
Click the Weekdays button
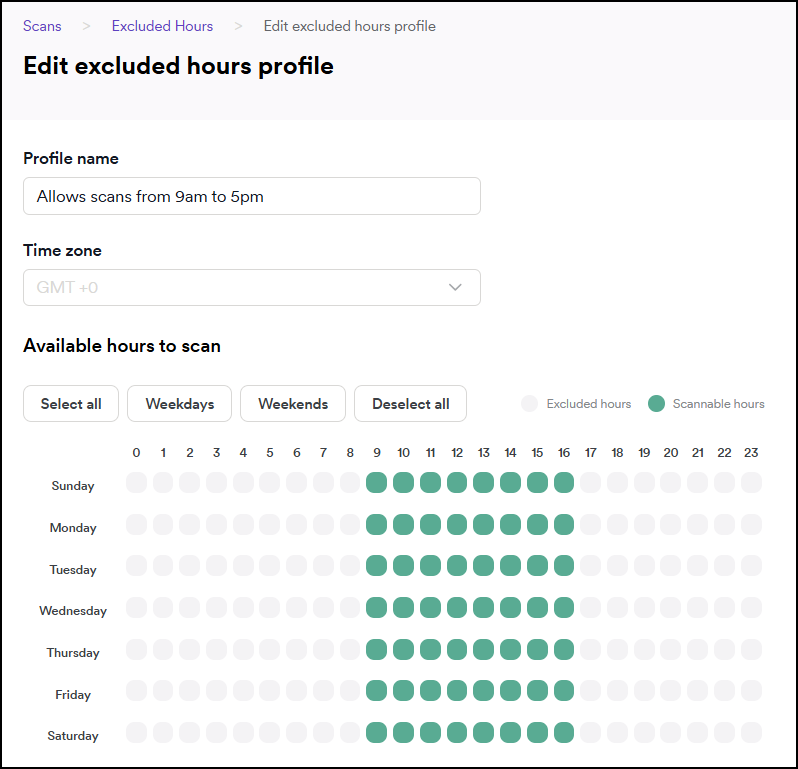tap(180, 404)
